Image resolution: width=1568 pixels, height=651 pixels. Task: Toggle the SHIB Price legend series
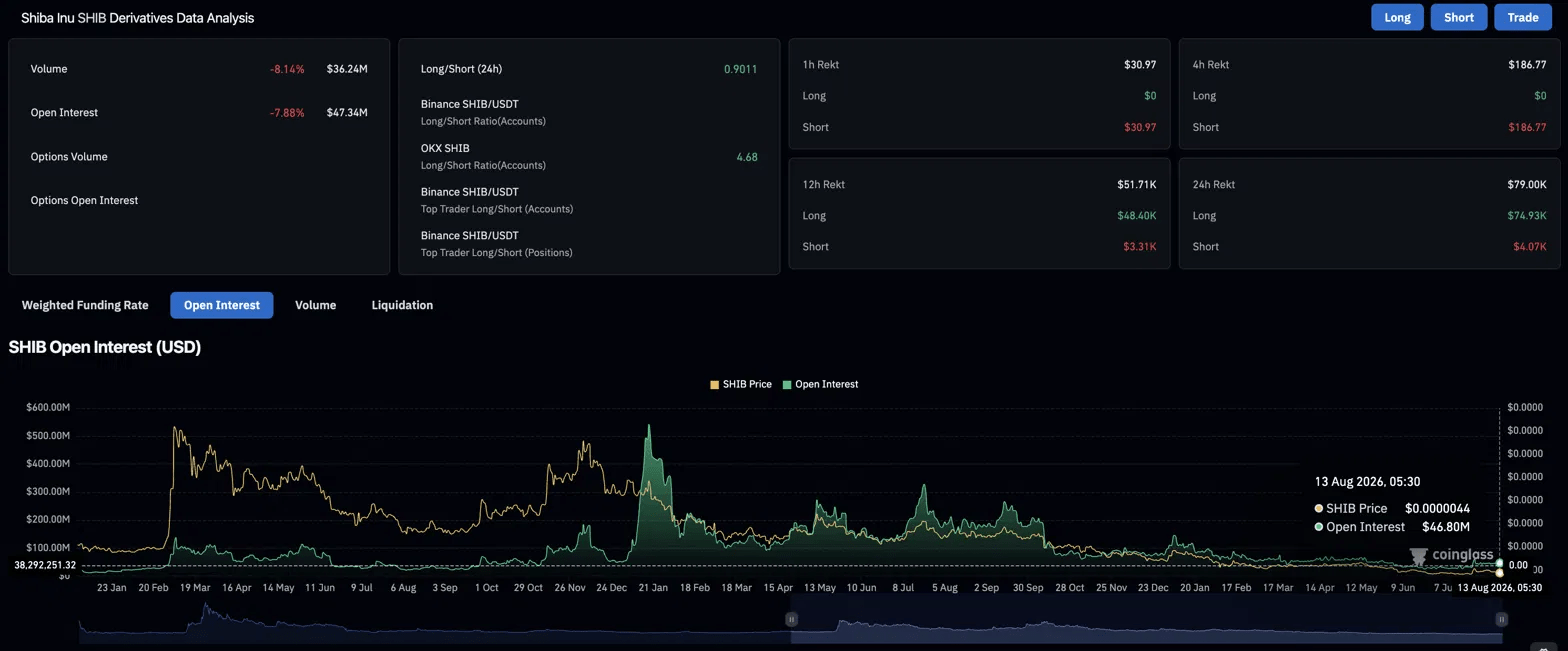(741, 384)
